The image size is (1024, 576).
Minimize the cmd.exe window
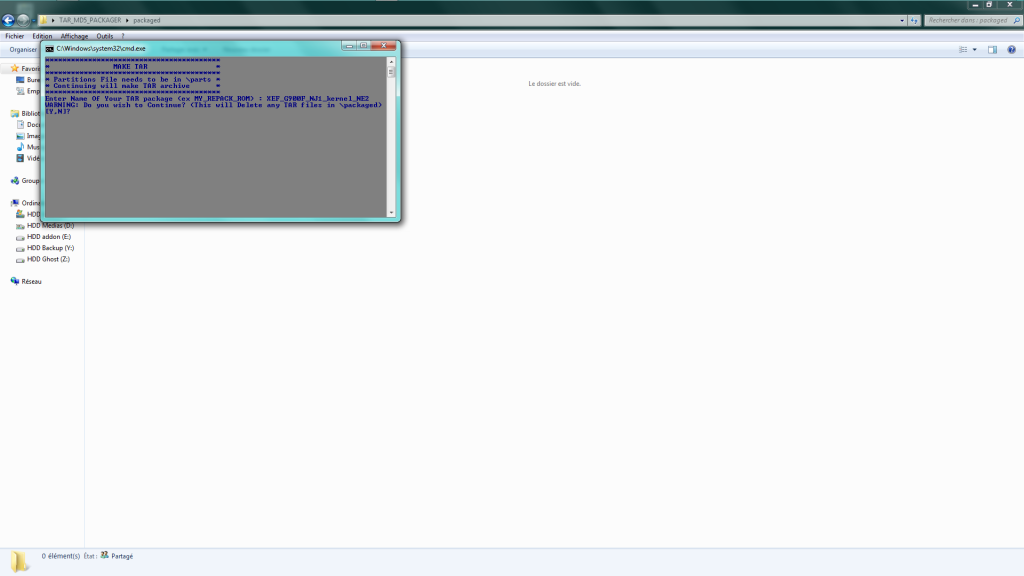point(349,46)
